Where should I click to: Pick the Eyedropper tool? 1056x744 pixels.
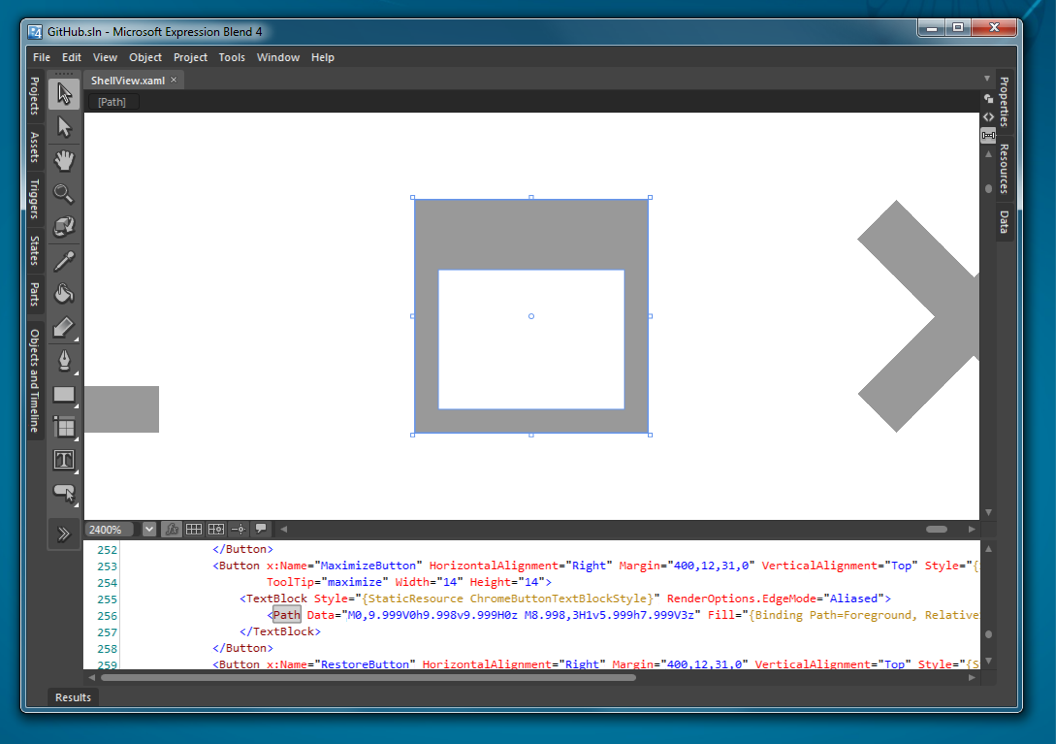click(65, 260)
